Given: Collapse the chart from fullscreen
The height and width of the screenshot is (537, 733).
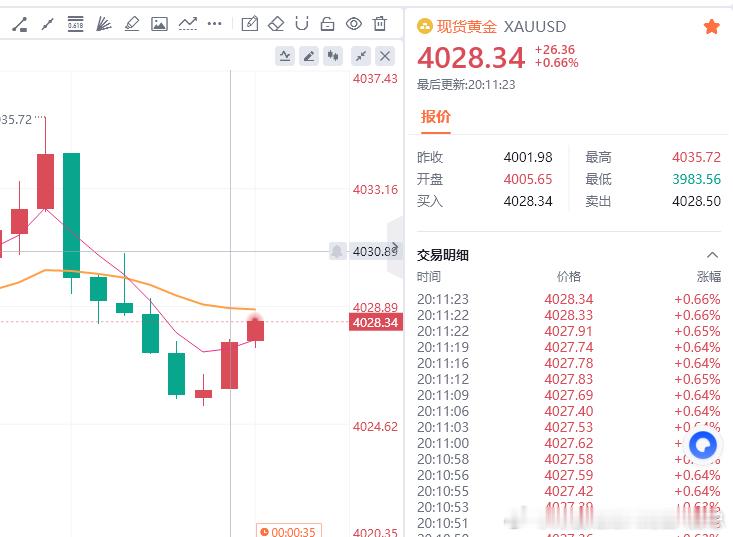Looking at the screenshot, I should point(361,56).
